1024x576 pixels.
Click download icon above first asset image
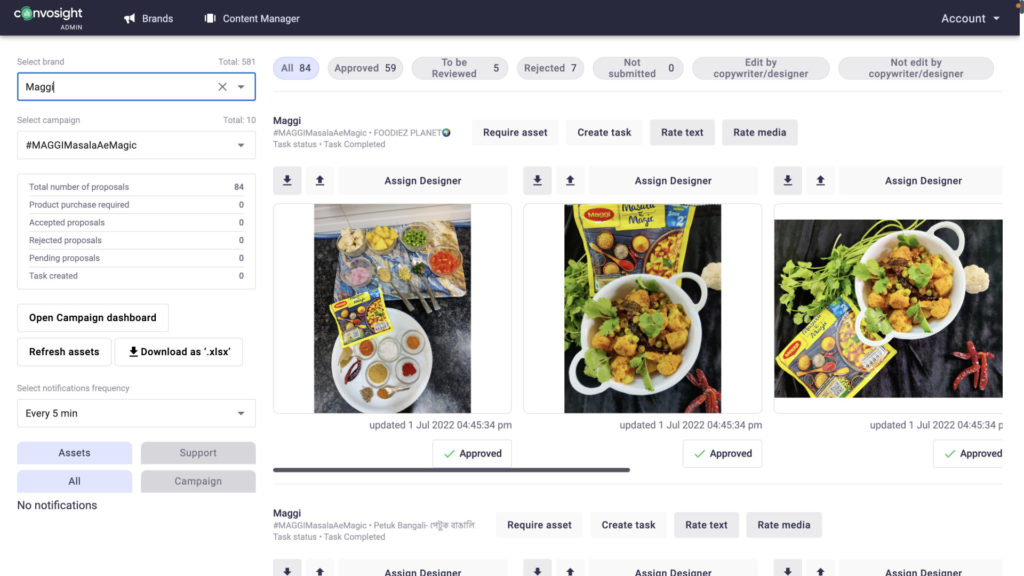click(287, 181)
